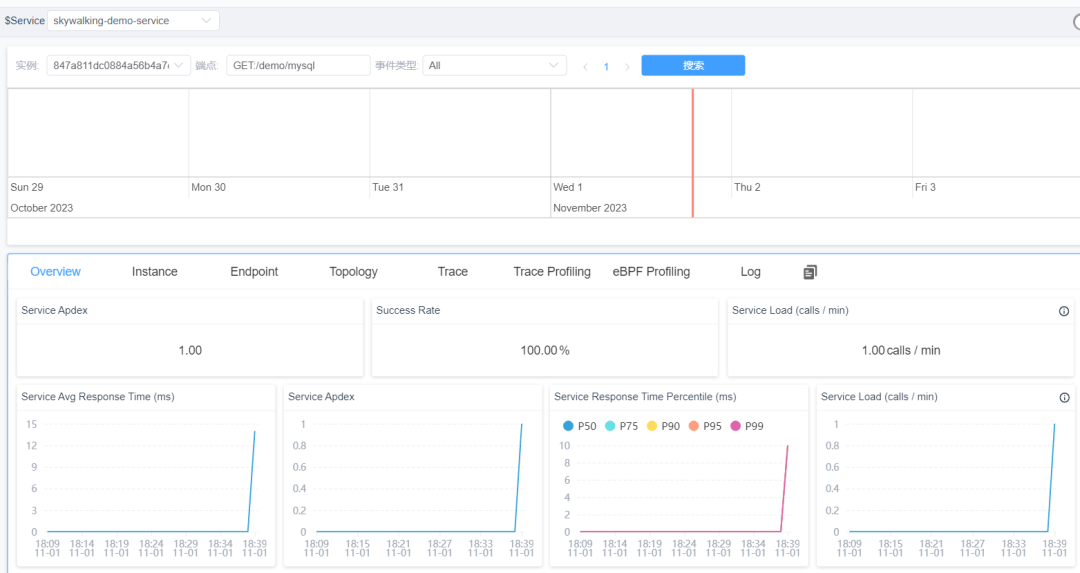Viewport: 1080px width, 573px height.
Task: Switch to the Overview tab
Action: tap(55, 271)
